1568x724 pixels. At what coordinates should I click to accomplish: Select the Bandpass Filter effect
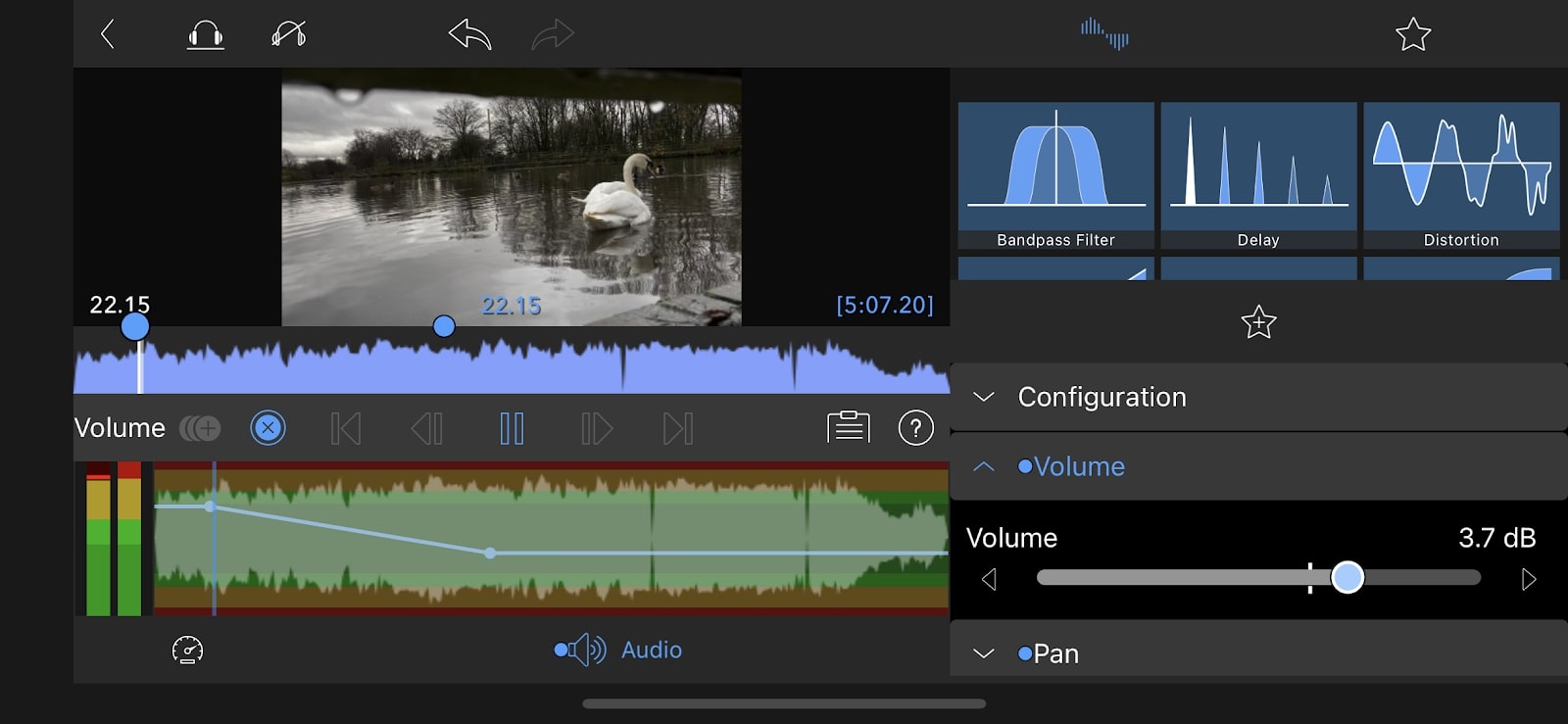pyautogui.click(x=1055, y=175)
